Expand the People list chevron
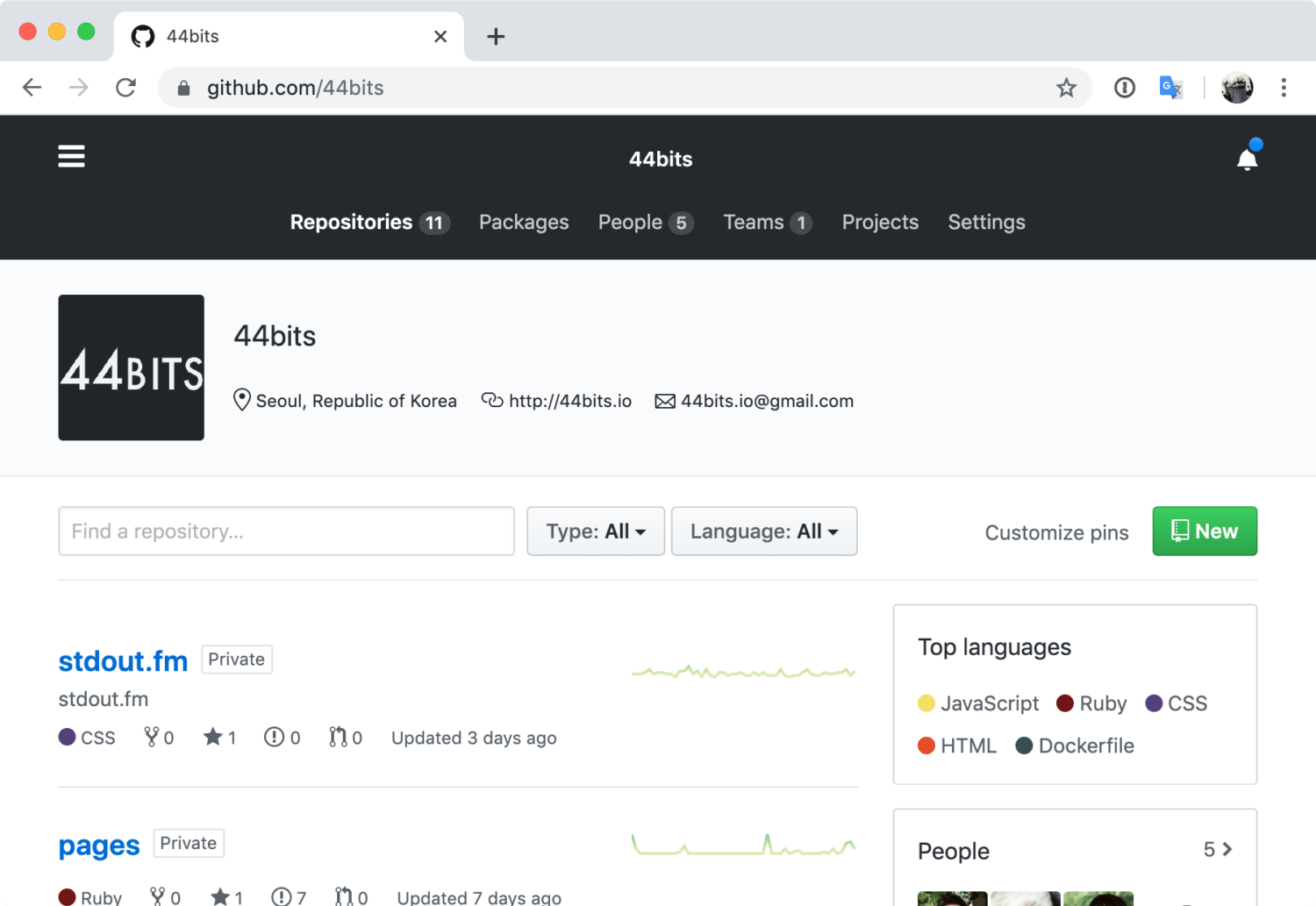 pyautogui.click(x=1227, y=849)
